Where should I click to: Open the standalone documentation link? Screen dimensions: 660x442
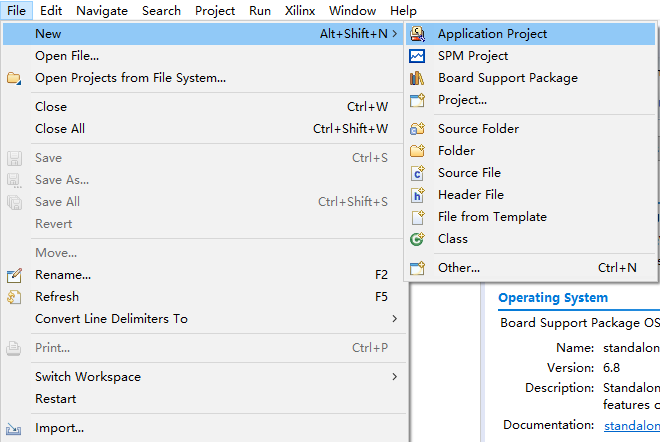[x=632, y=426]
